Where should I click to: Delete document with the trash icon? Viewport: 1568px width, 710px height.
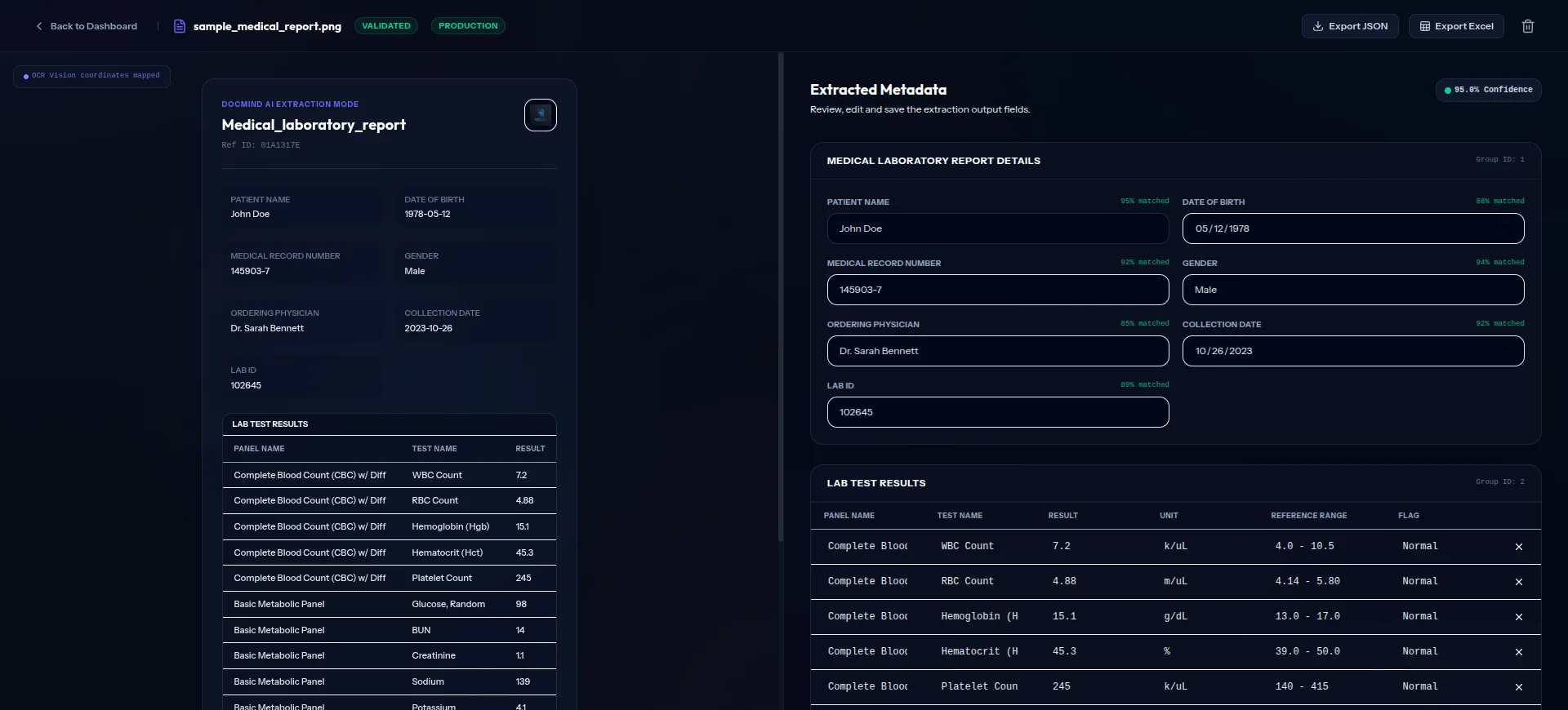[1528, 26]
